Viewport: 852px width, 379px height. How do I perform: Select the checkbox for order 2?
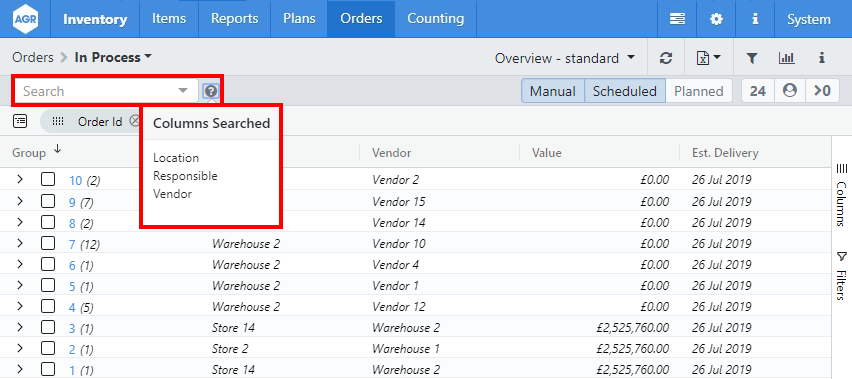click(48, 348)
